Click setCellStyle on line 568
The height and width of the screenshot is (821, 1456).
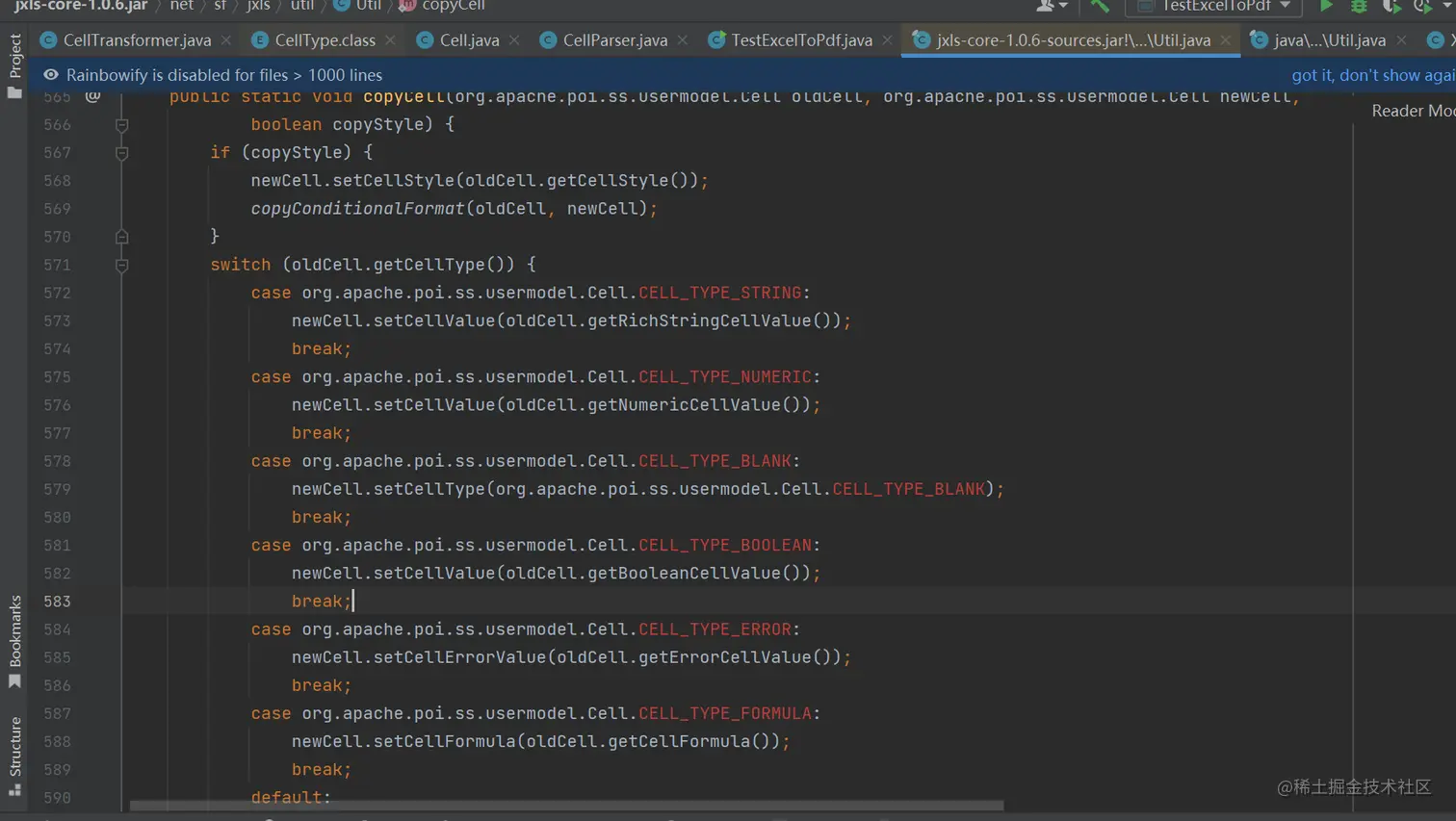click(x=394, y=181)
